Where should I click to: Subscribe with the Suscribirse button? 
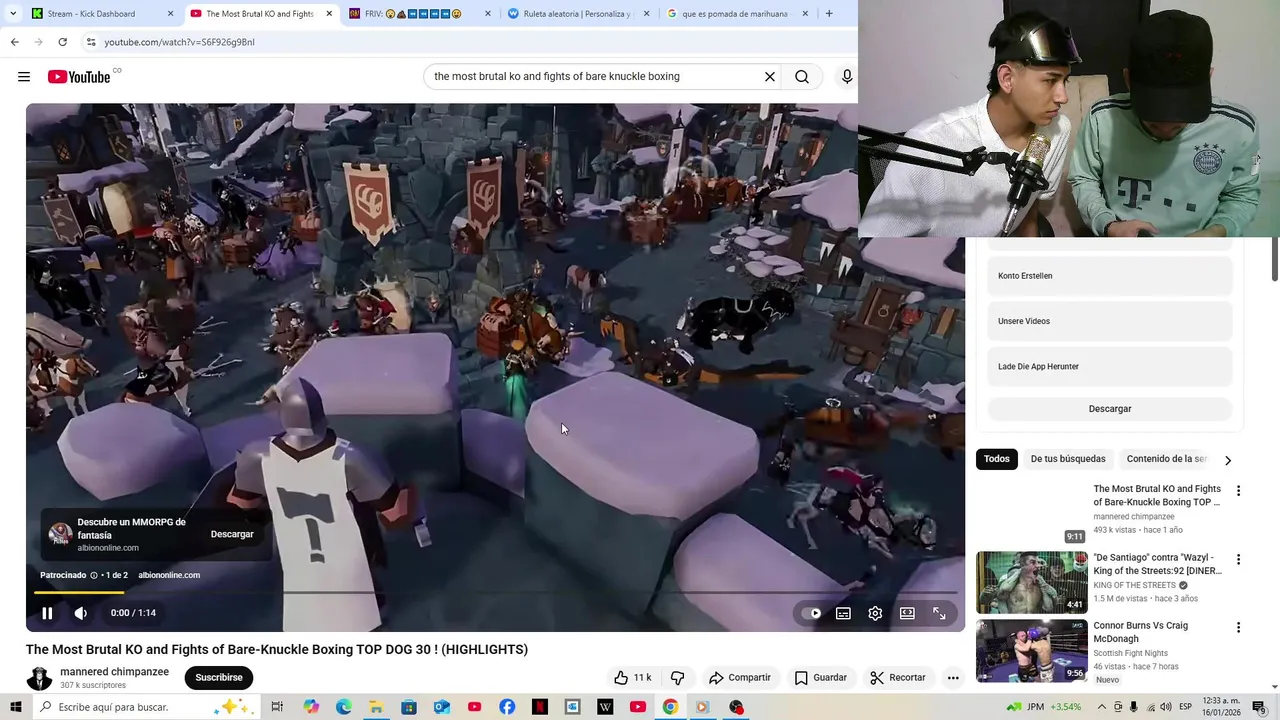[x=219, y=677]
